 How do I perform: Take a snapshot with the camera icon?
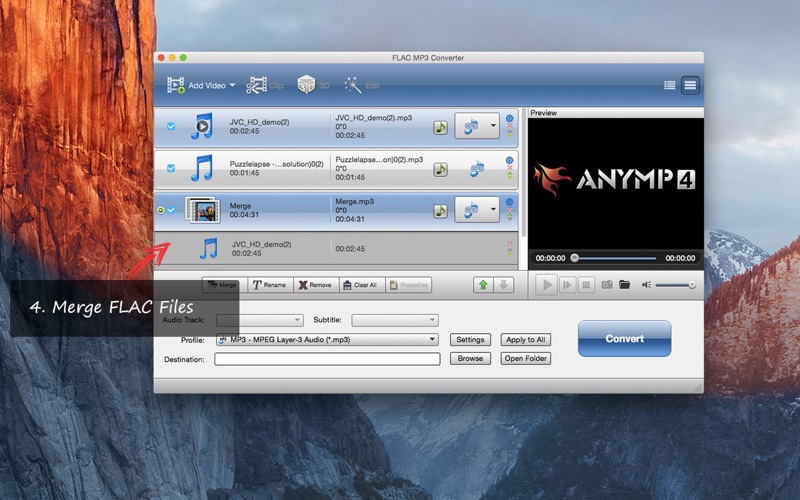click(x=607, y=285)
